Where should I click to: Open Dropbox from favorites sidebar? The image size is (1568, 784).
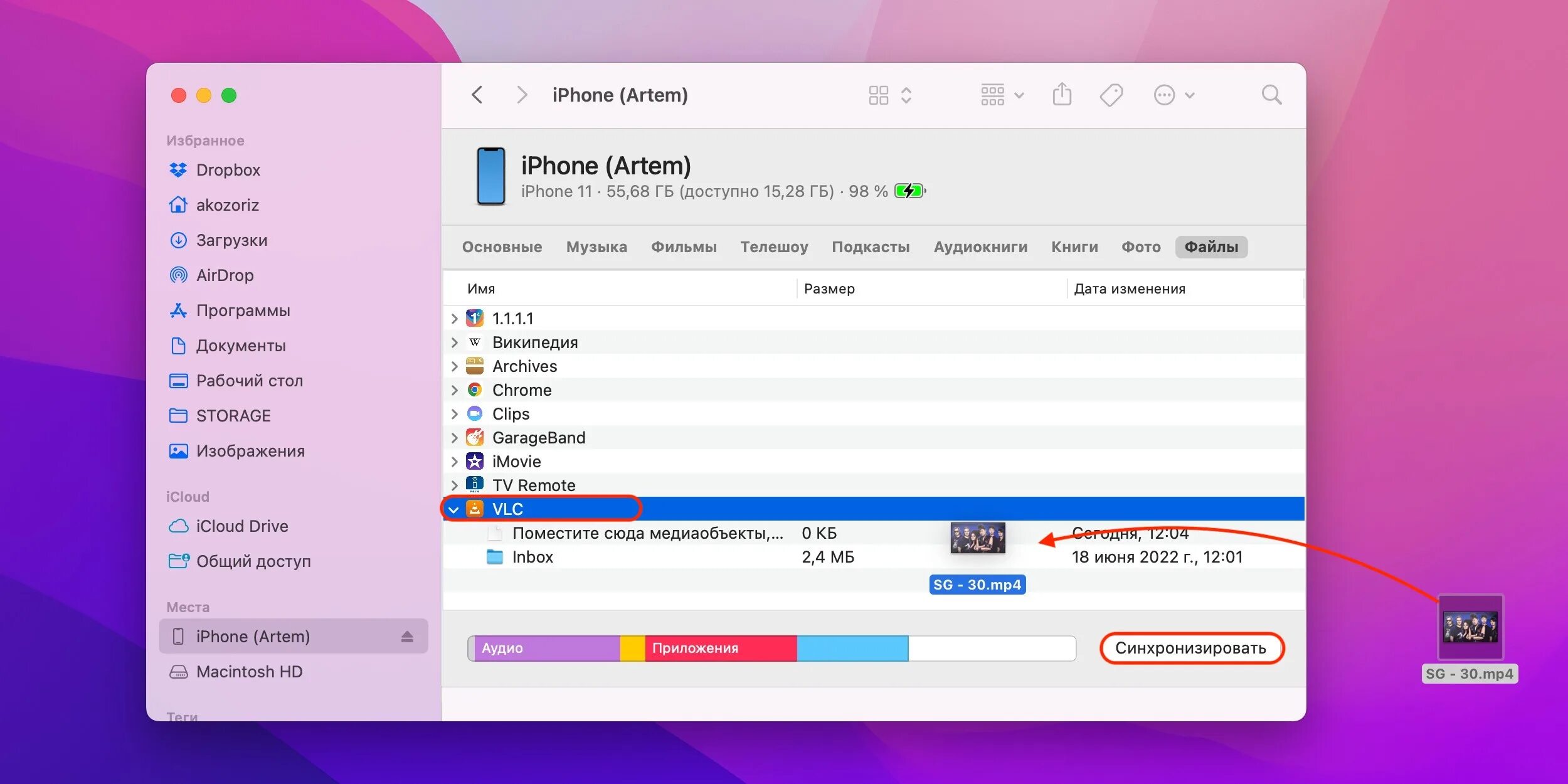tap(228, 170)
